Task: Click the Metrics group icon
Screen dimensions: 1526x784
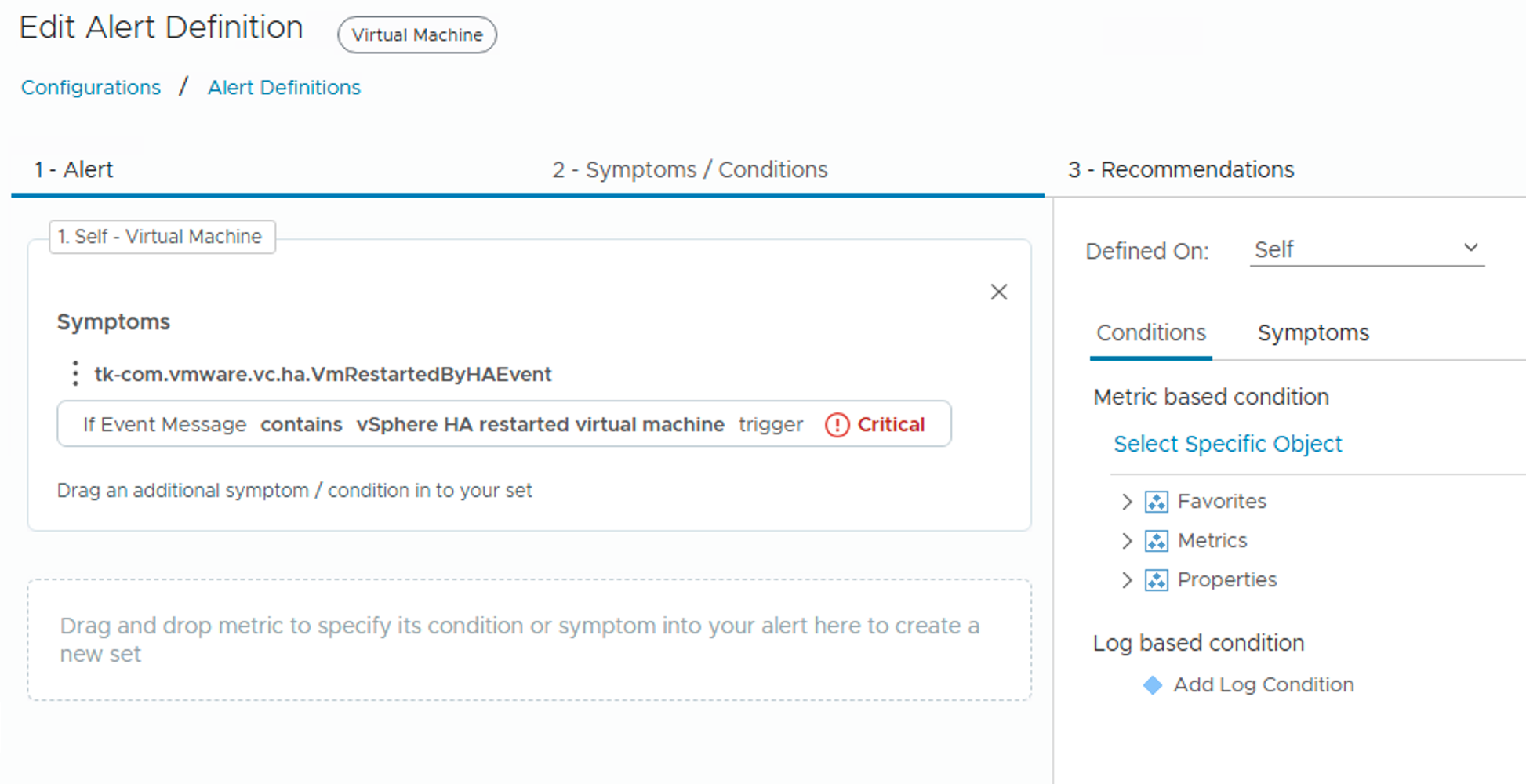Action: point(1156,541)
